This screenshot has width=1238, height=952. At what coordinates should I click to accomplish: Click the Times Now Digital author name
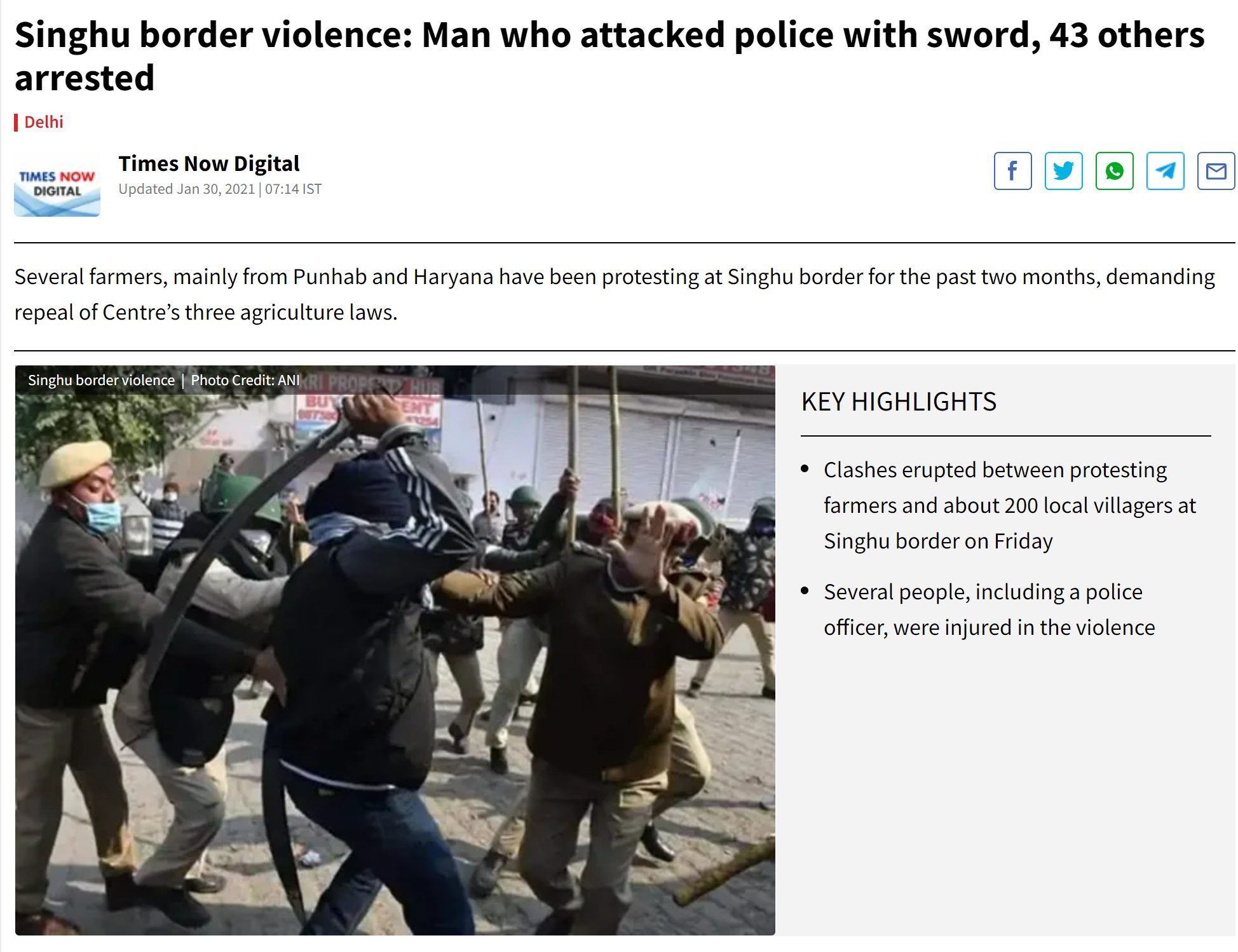pyautogui.click(x=208, y=164)
